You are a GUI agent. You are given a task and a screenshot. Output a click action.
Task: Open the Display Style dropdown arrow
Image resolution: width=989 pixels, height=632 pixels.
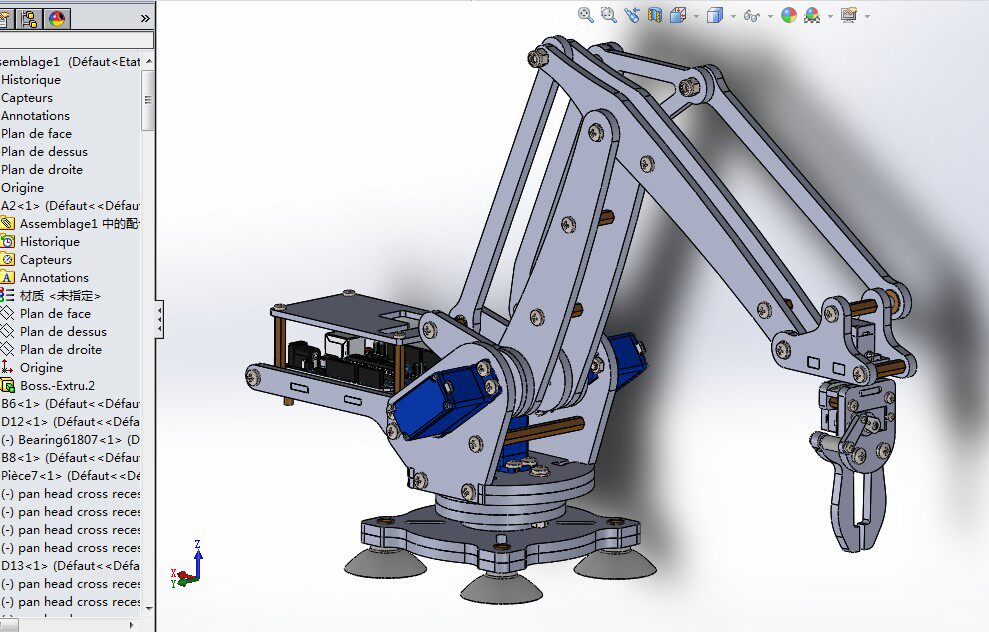coord(733,16)
